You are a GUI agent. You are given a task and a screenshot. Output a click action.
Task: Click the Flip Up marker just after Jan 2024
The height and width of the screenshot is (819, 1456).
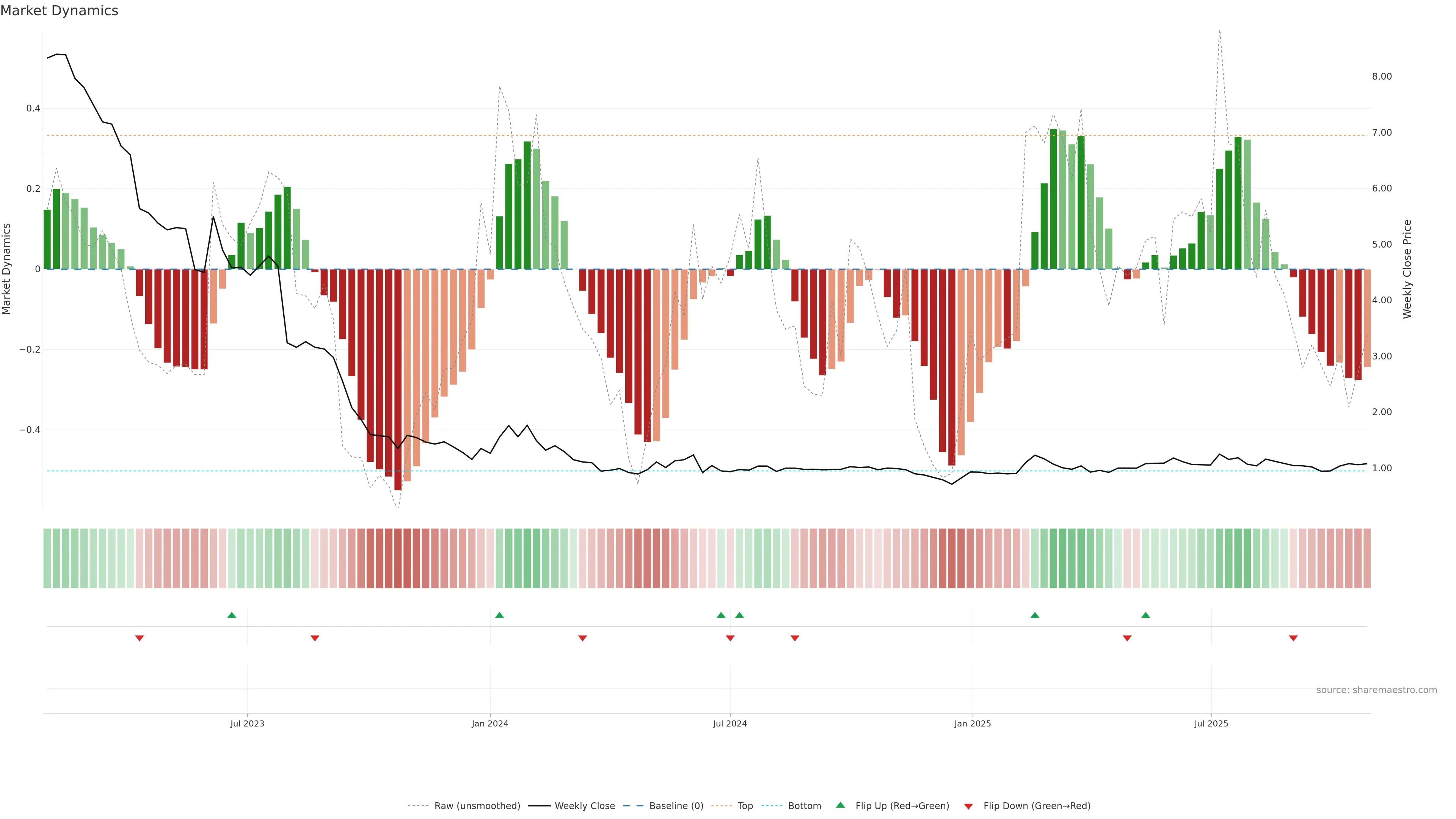tap(499, 615)
